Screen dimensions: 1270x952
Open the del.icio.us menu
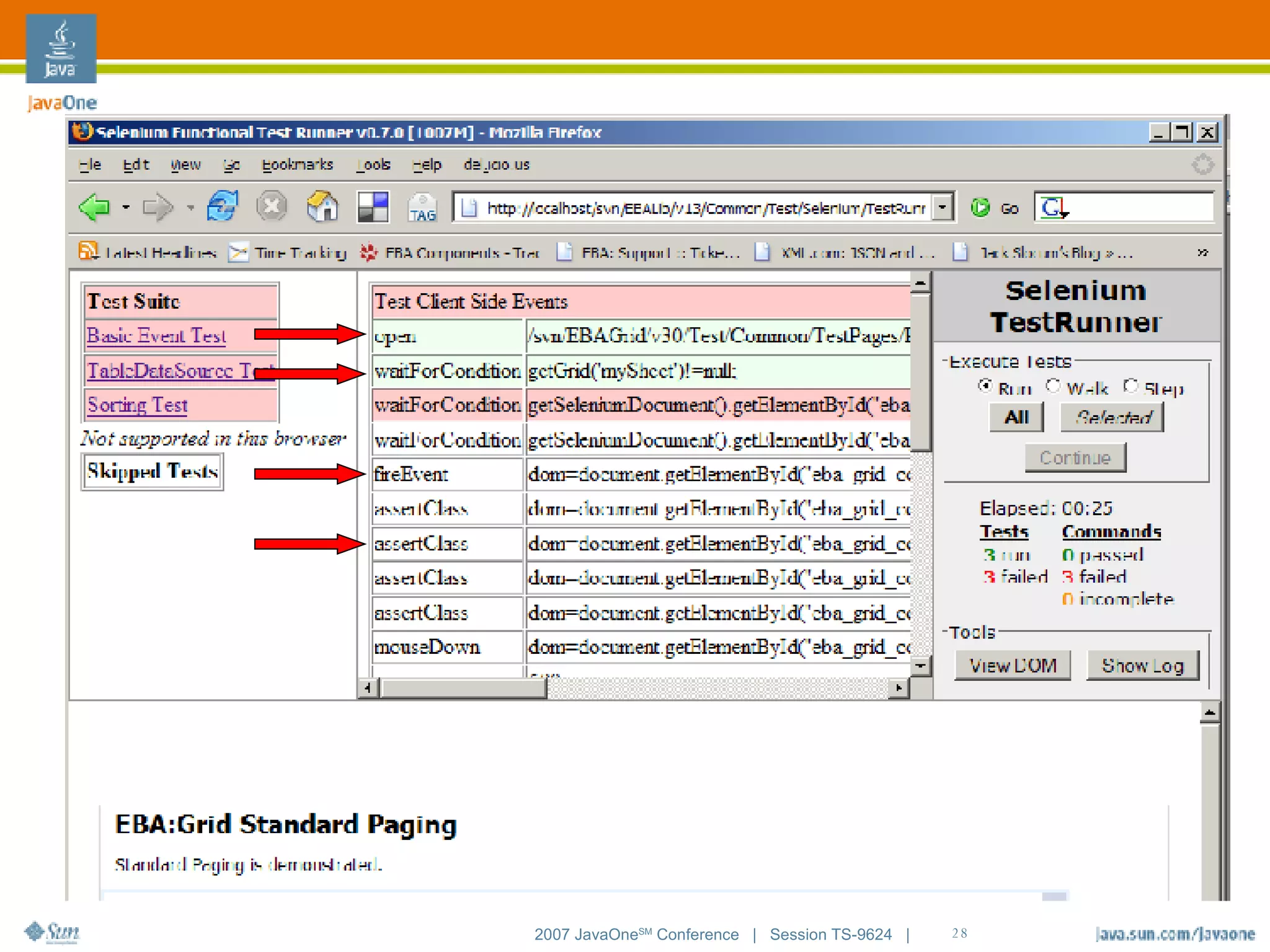point(496,164)
